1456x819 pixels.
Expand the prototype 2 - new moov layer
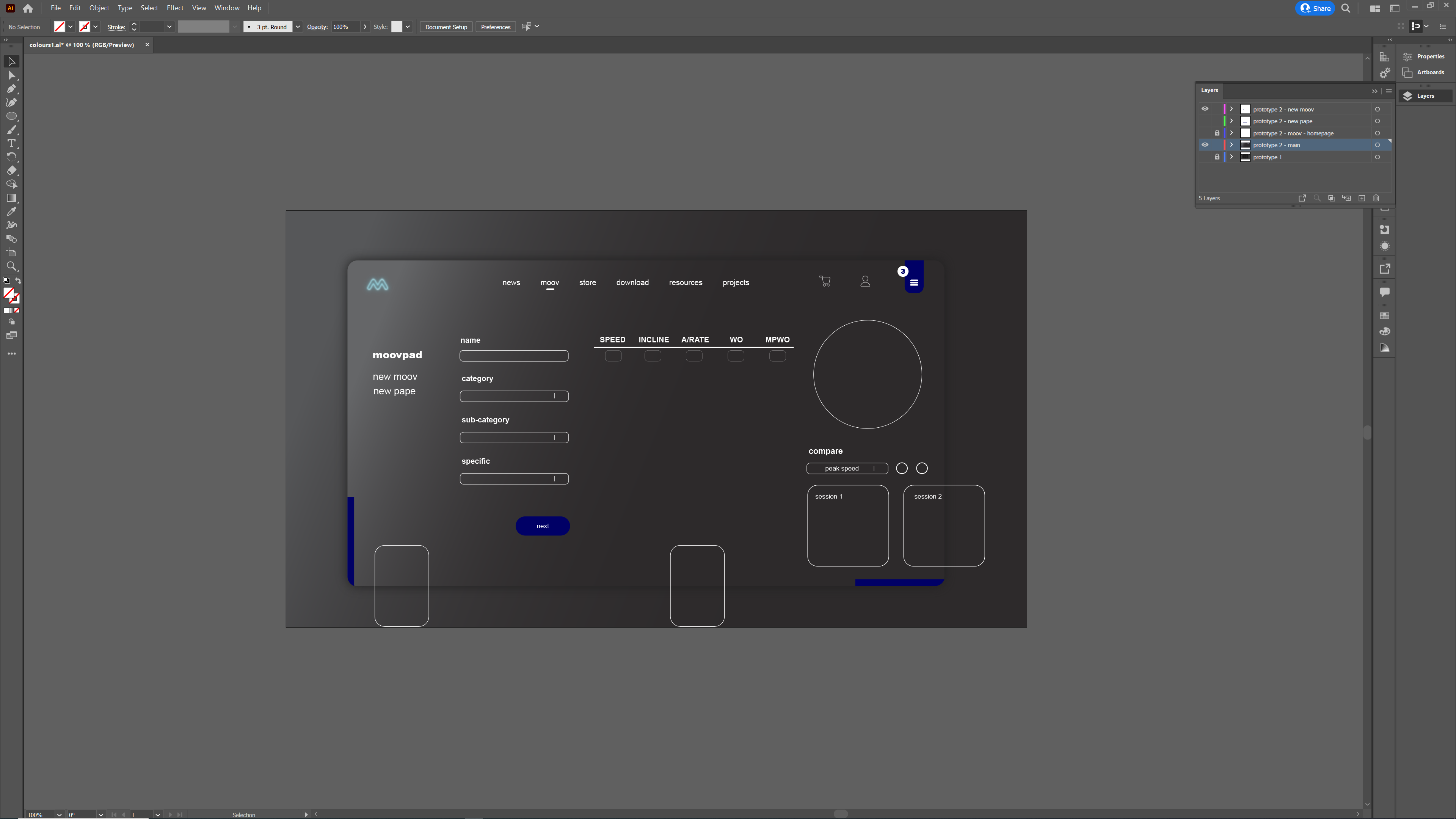pos(1232,109)
